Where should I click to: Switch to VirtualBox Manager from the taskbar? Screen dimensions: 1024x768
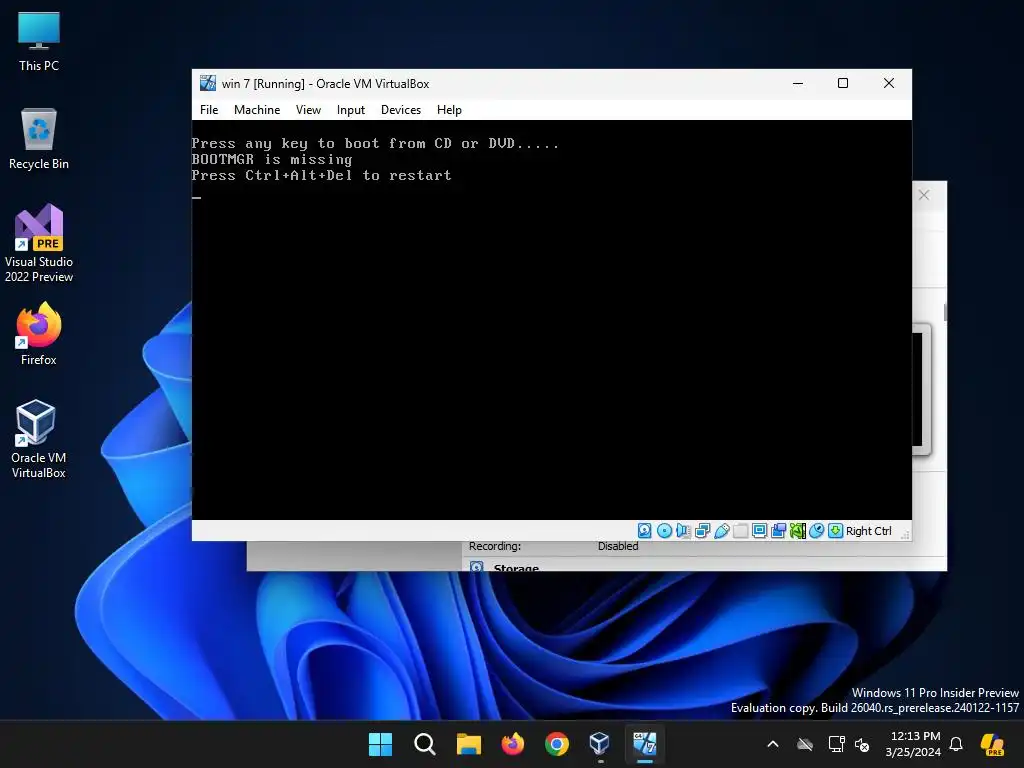[x=600, y=744]
